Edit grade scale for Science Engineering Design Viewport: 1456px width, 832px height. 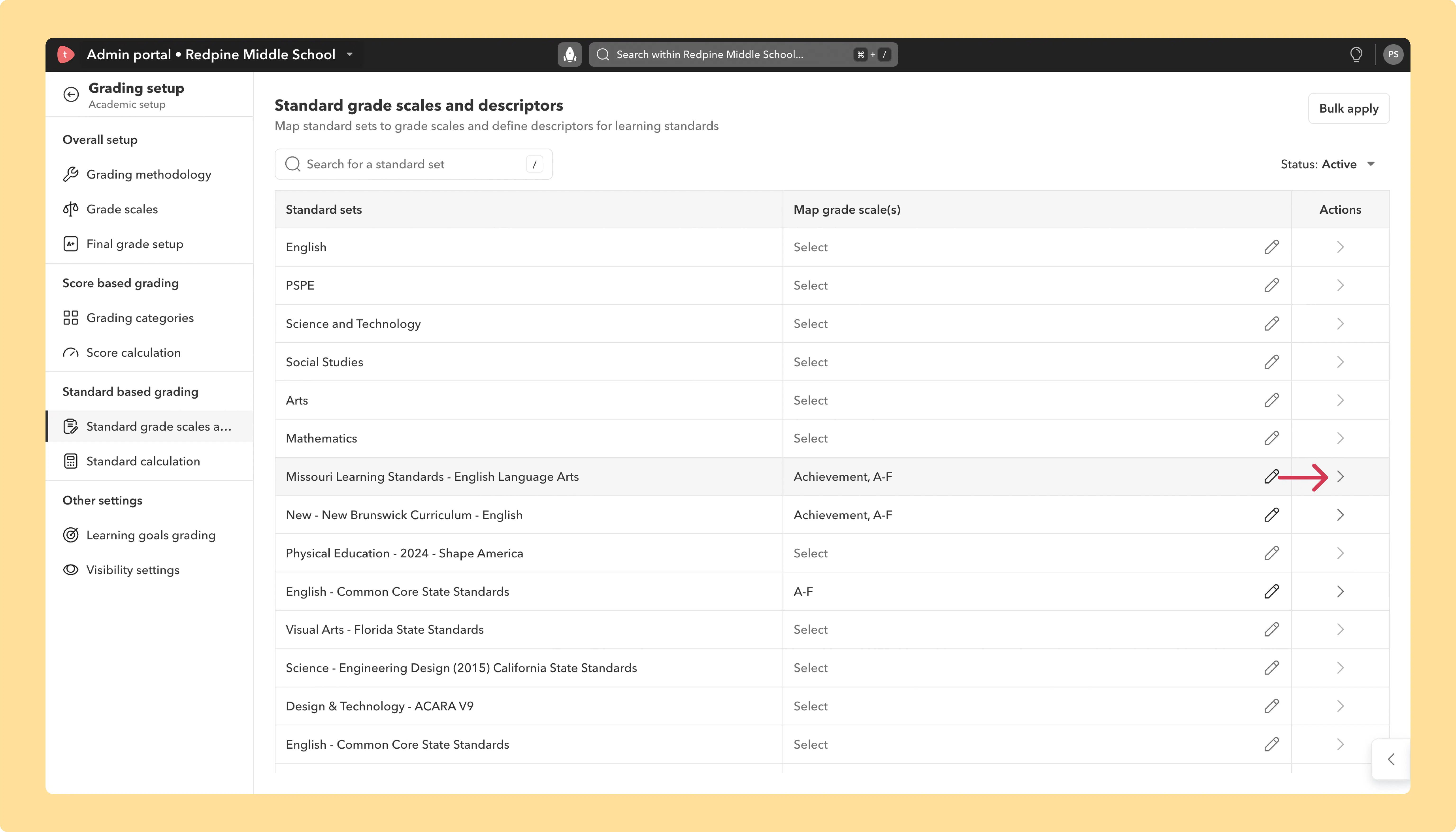[1271, 667]
